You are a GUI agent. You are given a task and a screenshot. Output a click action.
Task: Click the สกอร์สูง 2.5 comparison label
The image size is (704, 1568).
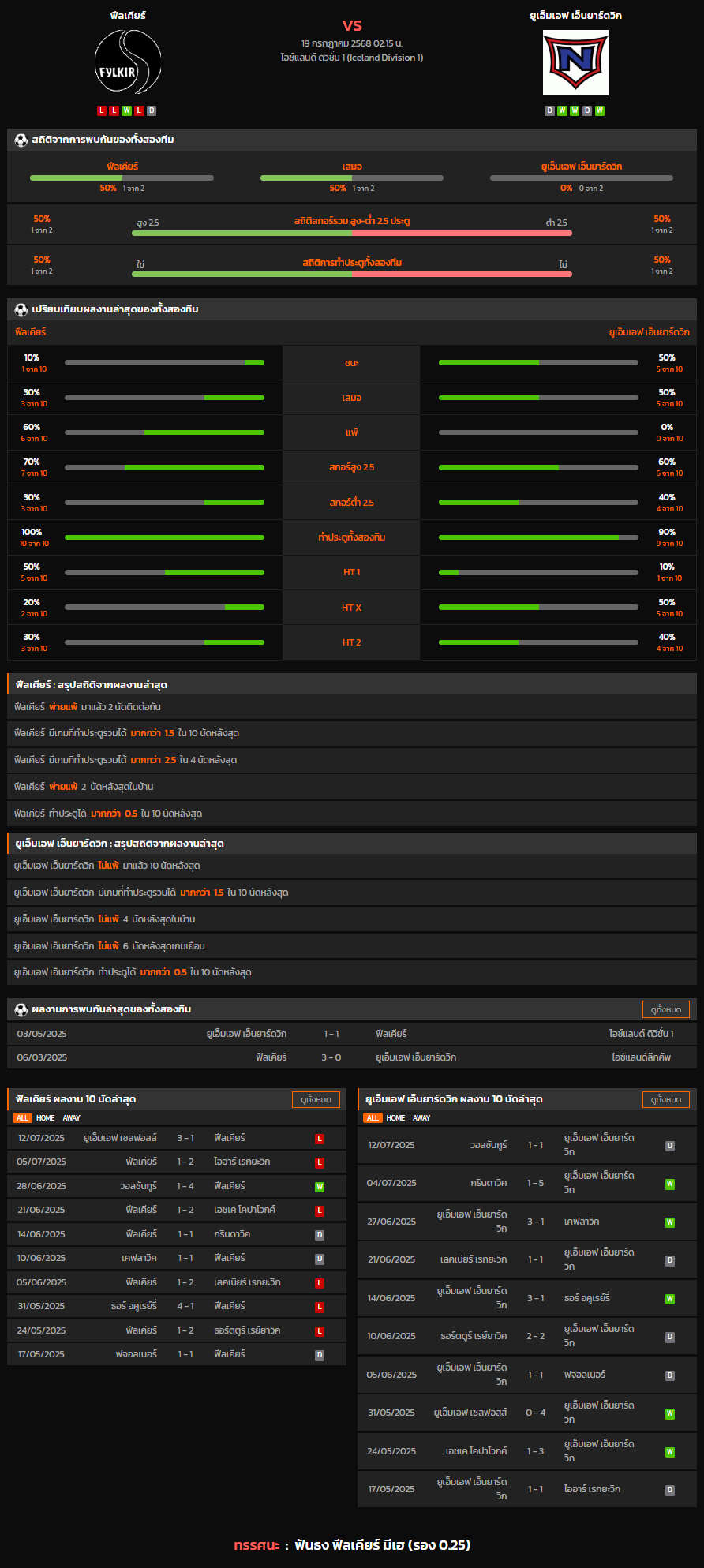(x=352, y=467)
